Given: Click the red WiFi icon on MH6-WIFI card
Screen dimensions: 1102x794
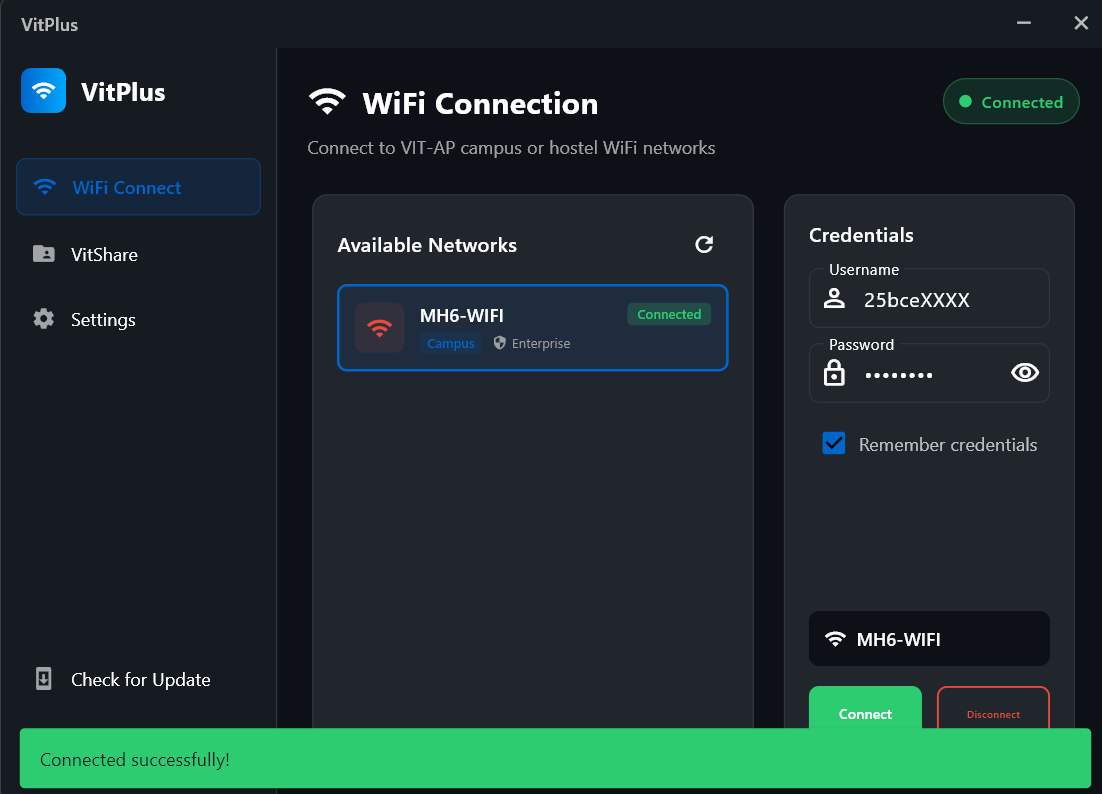Looking at the screenshot, I should (380, 327).
